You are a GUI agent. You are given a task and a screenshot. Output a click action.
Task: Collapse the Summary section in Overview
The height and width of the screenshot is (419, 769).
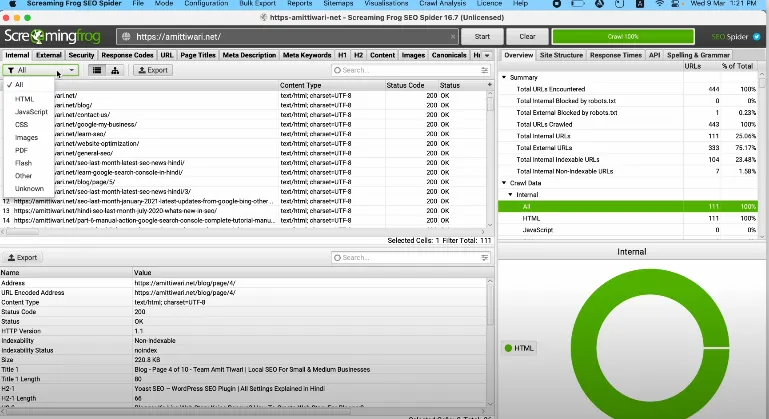pyautogui.click(x=505, y=77)
